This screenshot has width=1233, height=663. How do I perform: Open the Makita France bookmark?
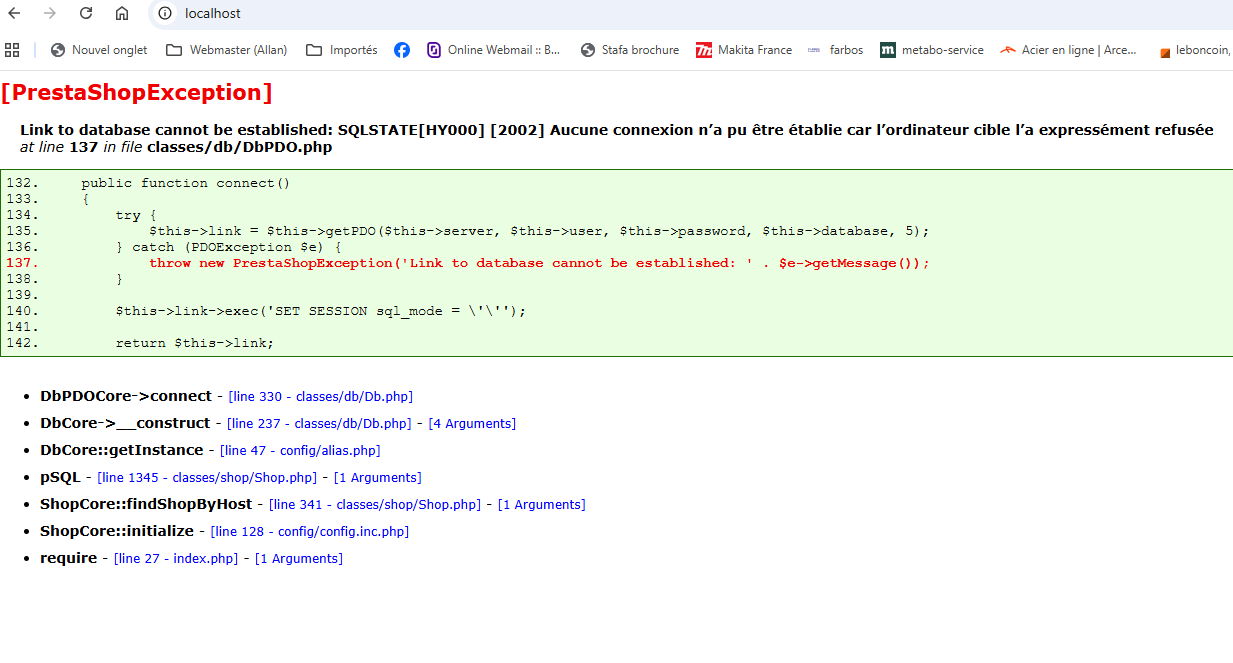(x=744, y=50)
